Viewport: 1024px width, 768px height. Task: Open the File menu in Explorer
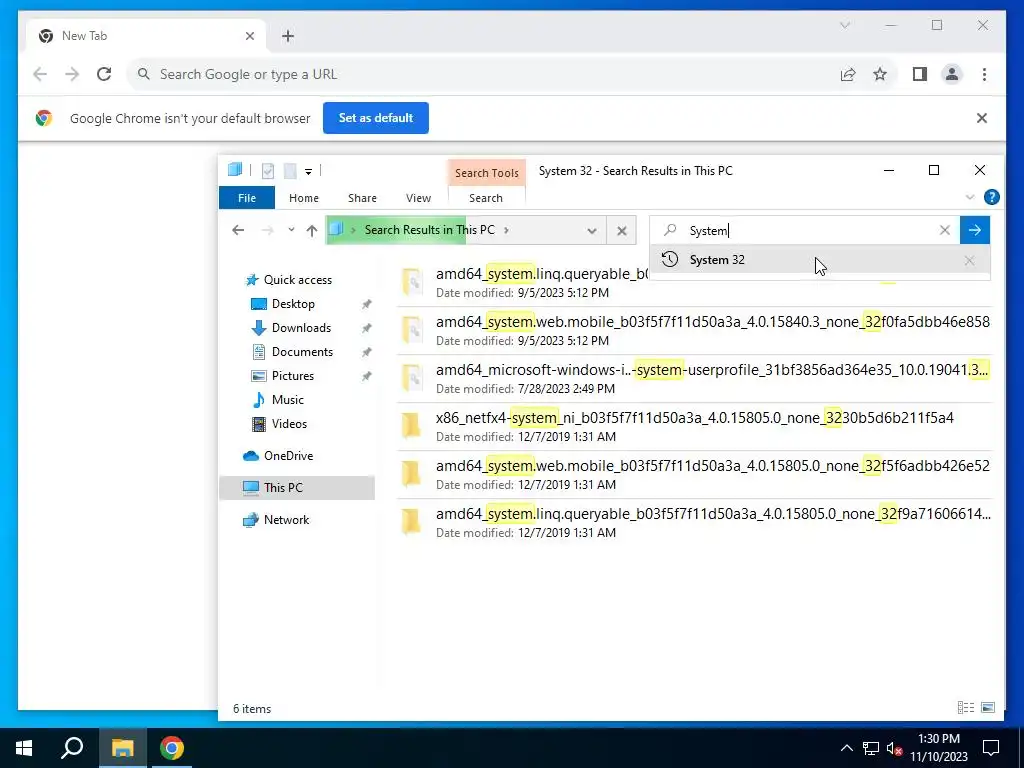(x=247, y=198)
